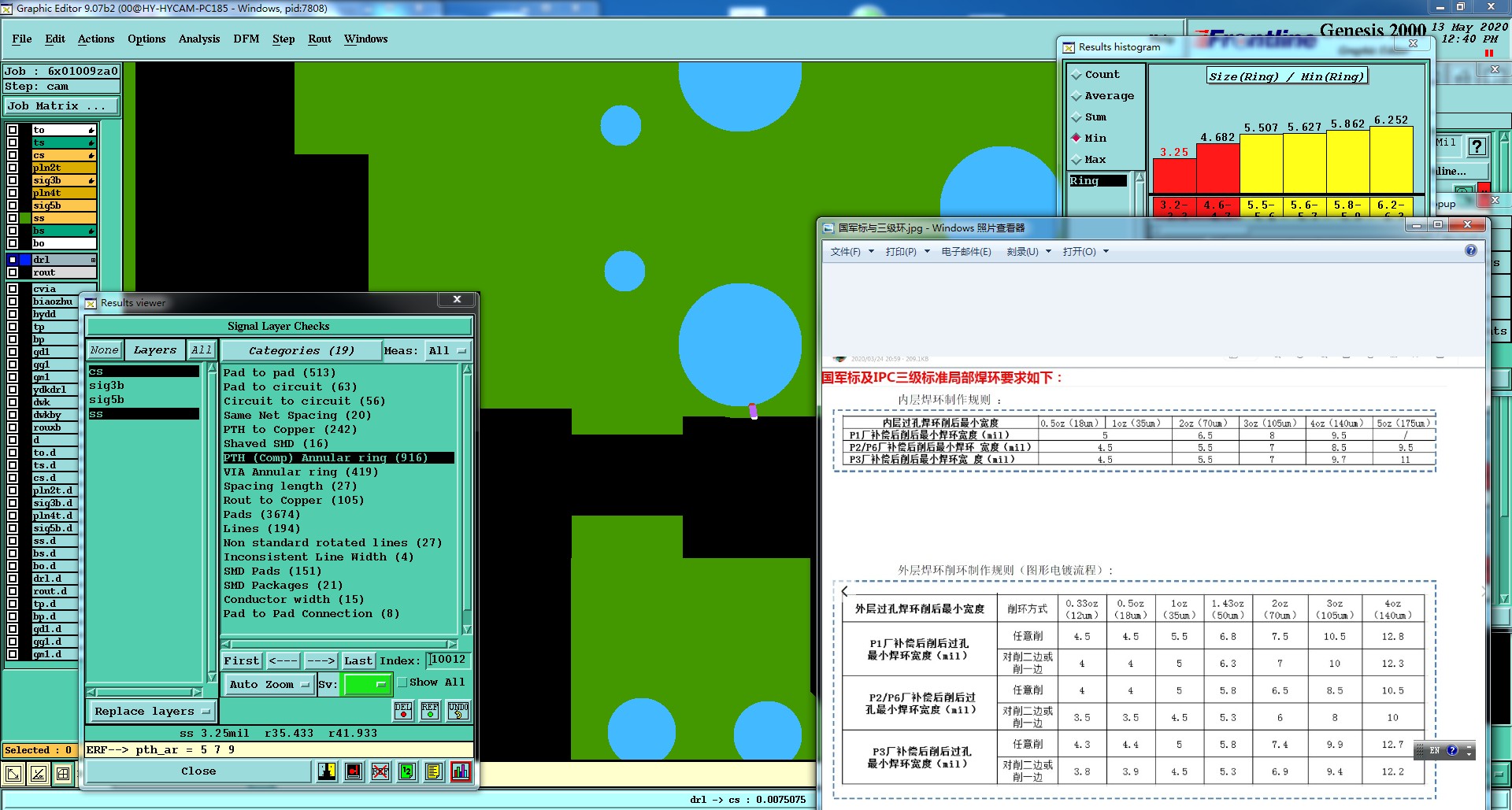Toggle the checkbox for the rout layer
Viewport: 1512px width, 810px height.
click(13, 272)
